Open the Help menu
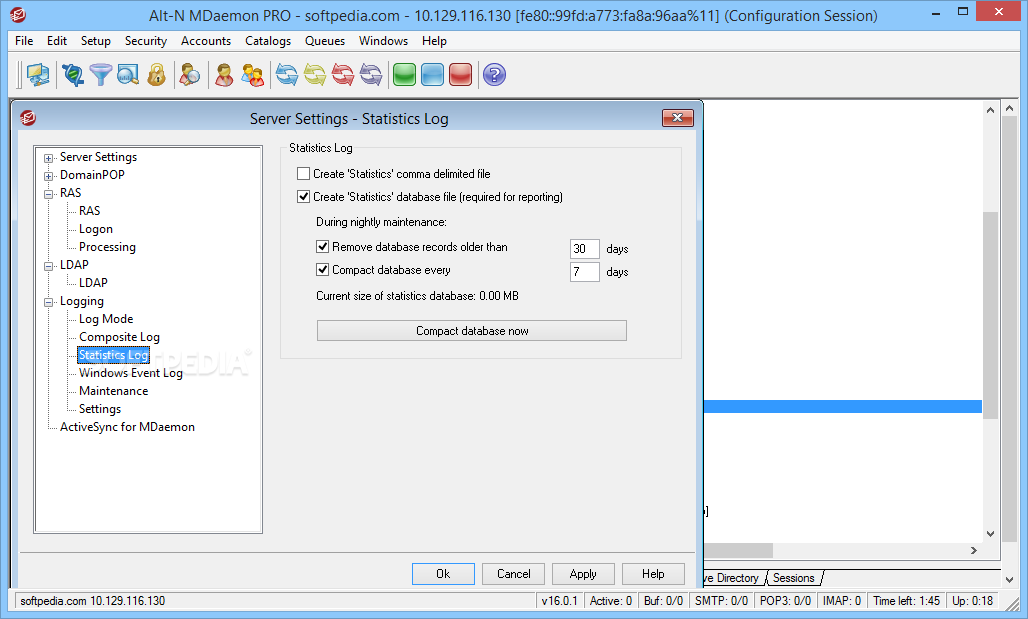The width and height of the screenshot is (1028, 619). click(434, 41)
